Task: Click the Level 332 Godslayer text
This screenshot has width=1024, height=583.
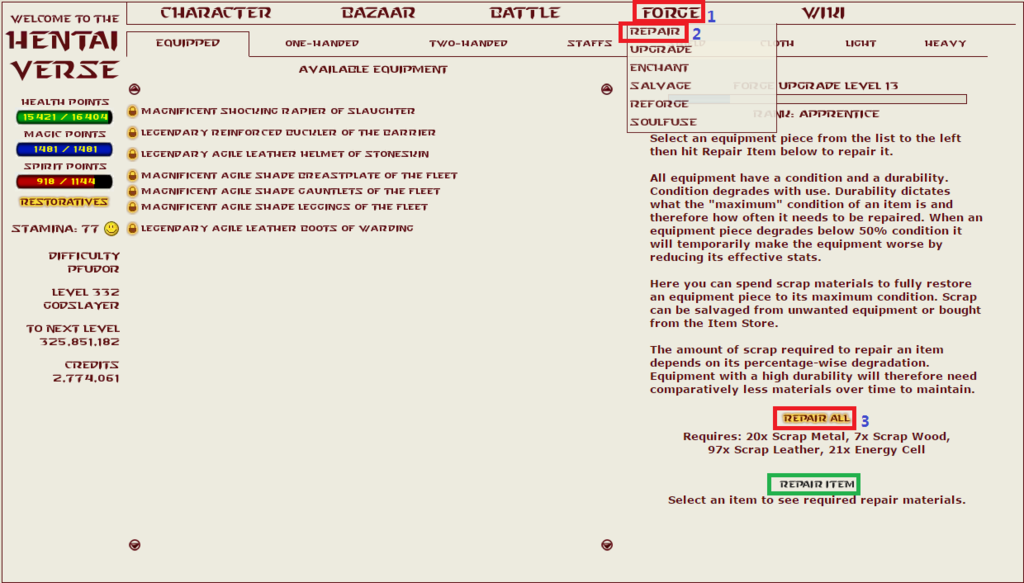Action: pyautogui.click(x=81, y=299)
